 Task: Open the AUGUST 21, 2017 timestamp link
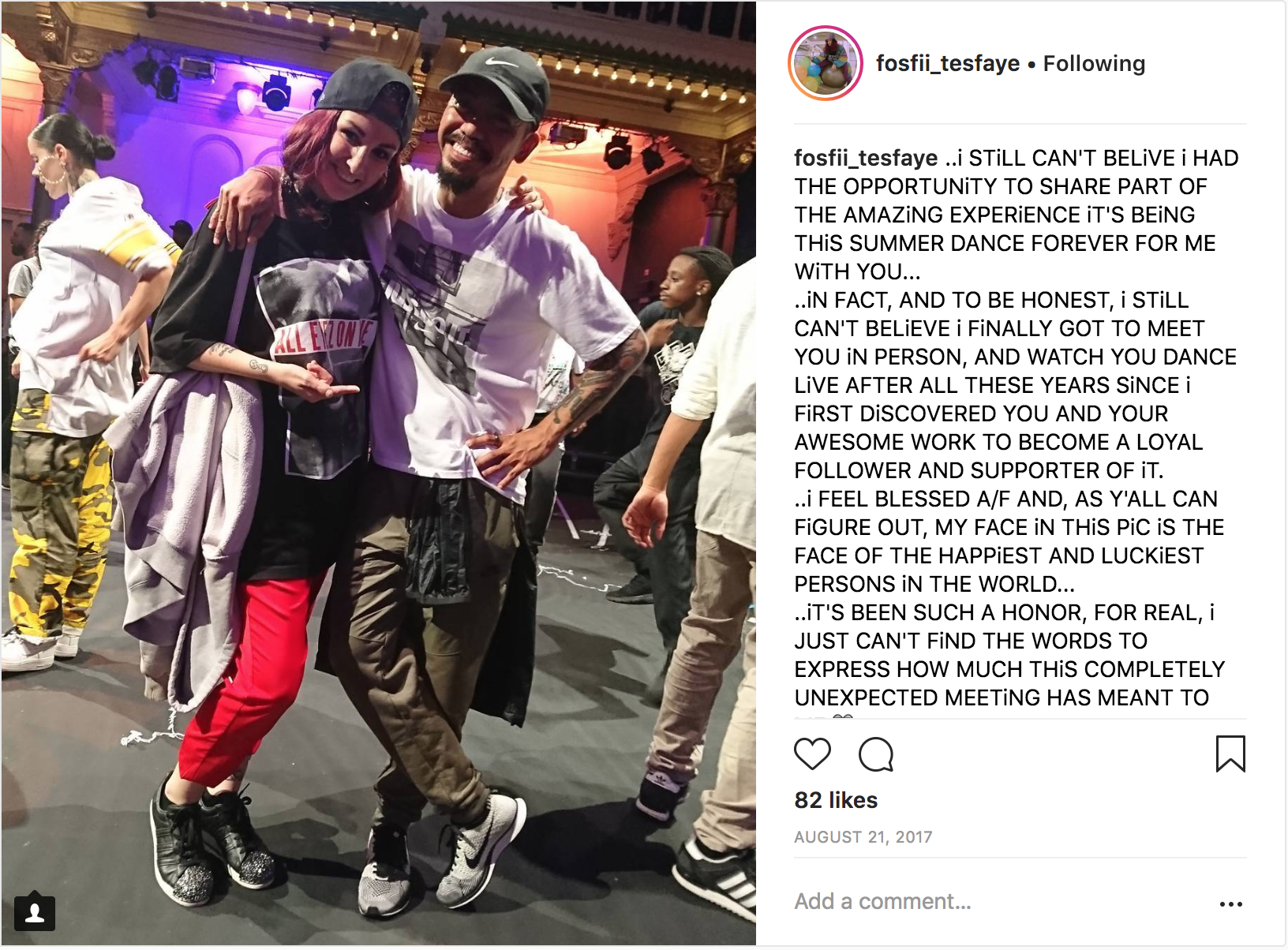click(x=863, y=837)
